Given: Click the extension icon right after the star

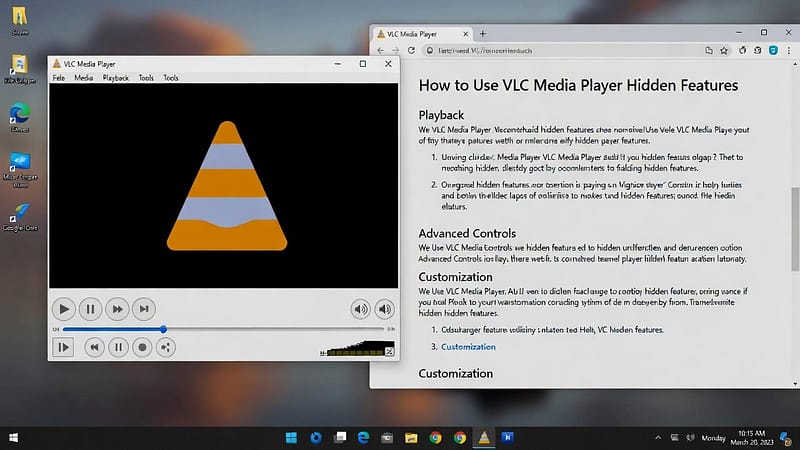Looking at the screenshot, I should [x=742, y=50].
